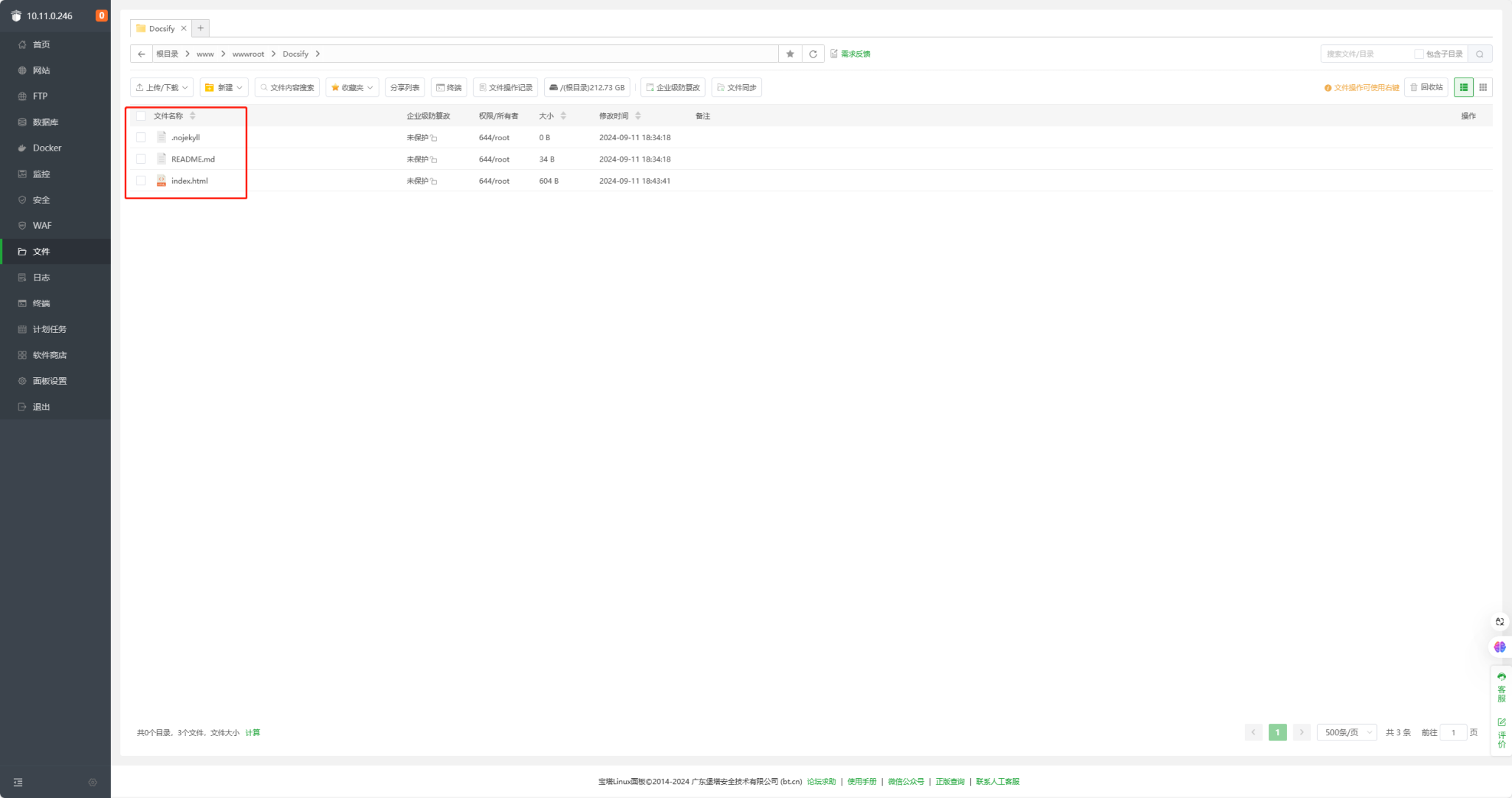
Task: Go back with the left arrow icon
Action: coord(142,54)
